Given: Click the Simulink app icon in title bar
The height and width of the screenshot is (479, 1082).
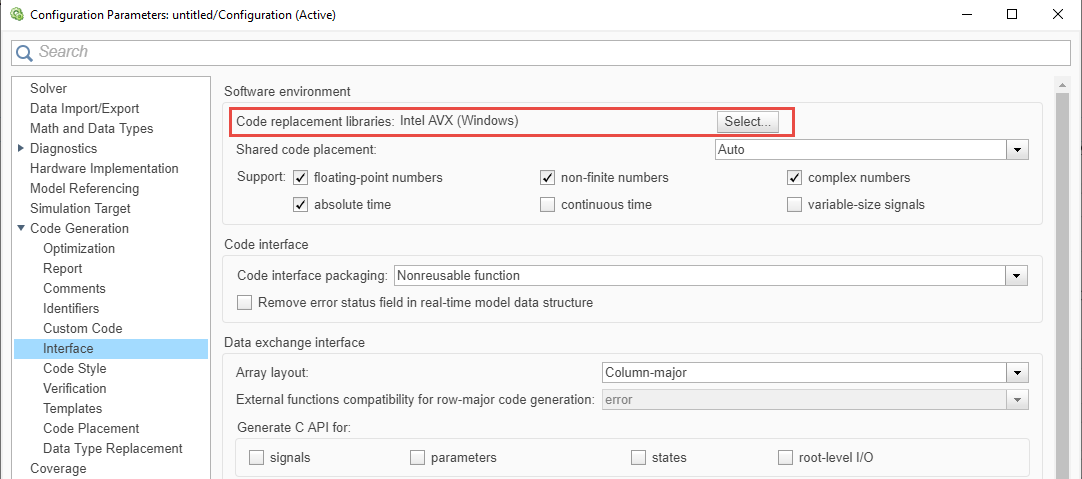Looking at the screenshot, I should (x=17, y=14).
